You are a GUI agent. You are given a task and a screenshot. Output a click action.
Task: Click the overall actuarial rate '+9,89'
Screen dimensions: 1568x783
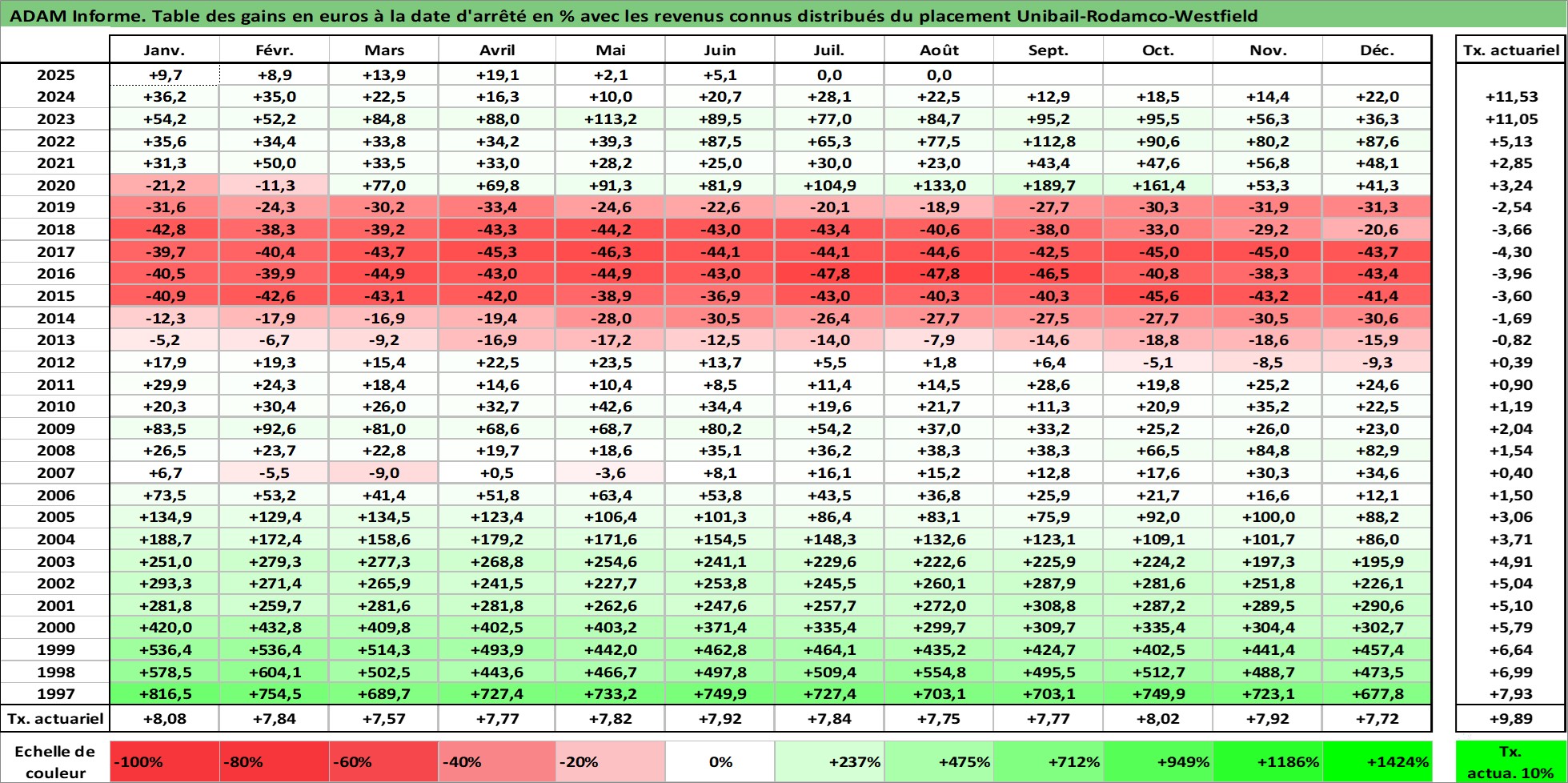click(1511, 718)
